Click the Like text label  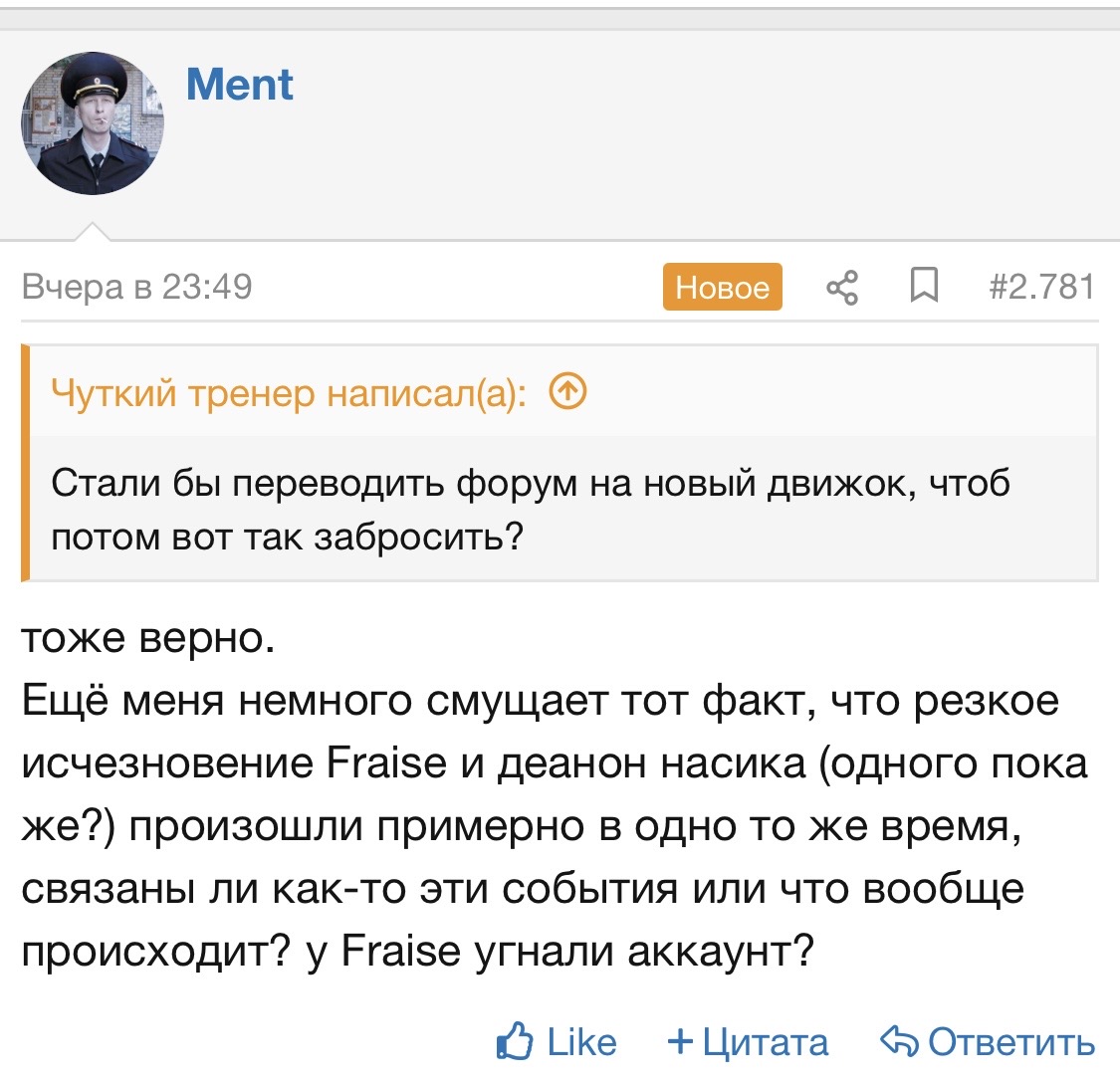[581, 1041]
